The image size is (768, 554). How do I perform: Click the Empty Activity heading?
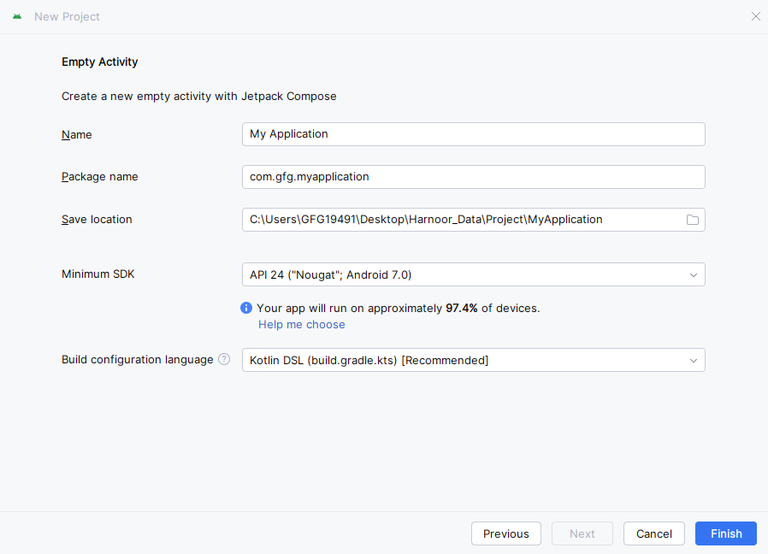pyautogui.click(x=100, y=62)
